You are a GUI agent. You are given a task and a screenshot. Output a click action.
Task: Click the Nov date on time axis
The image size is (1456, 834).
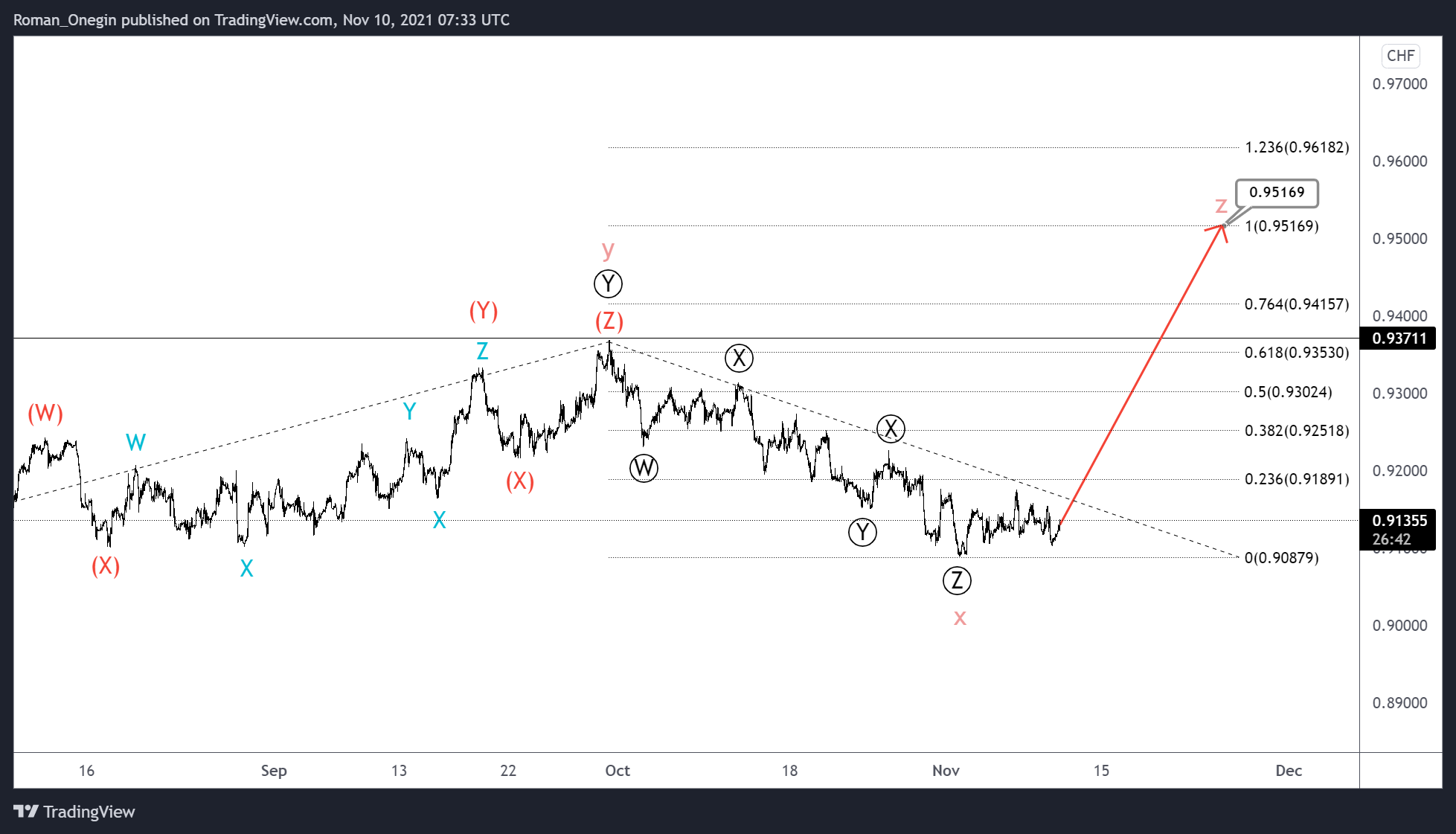click(x=946, y=771)
